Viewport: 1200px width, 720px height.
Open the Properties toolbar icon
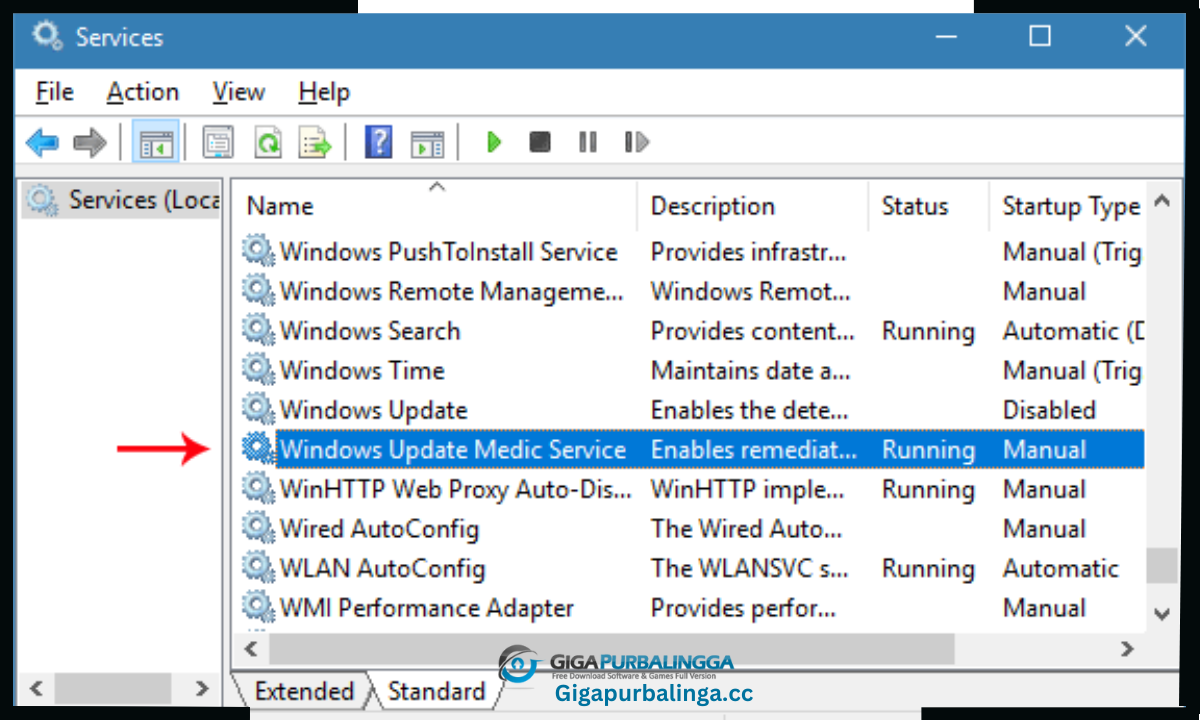click(218, 143)
